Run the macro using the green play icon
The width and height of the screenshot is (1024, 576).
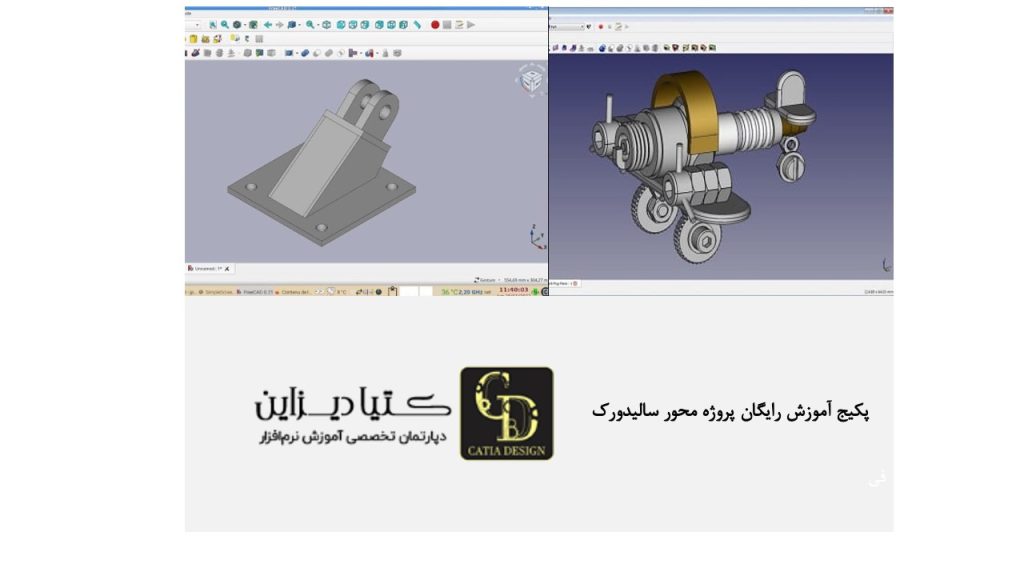(x=470, y=24)
